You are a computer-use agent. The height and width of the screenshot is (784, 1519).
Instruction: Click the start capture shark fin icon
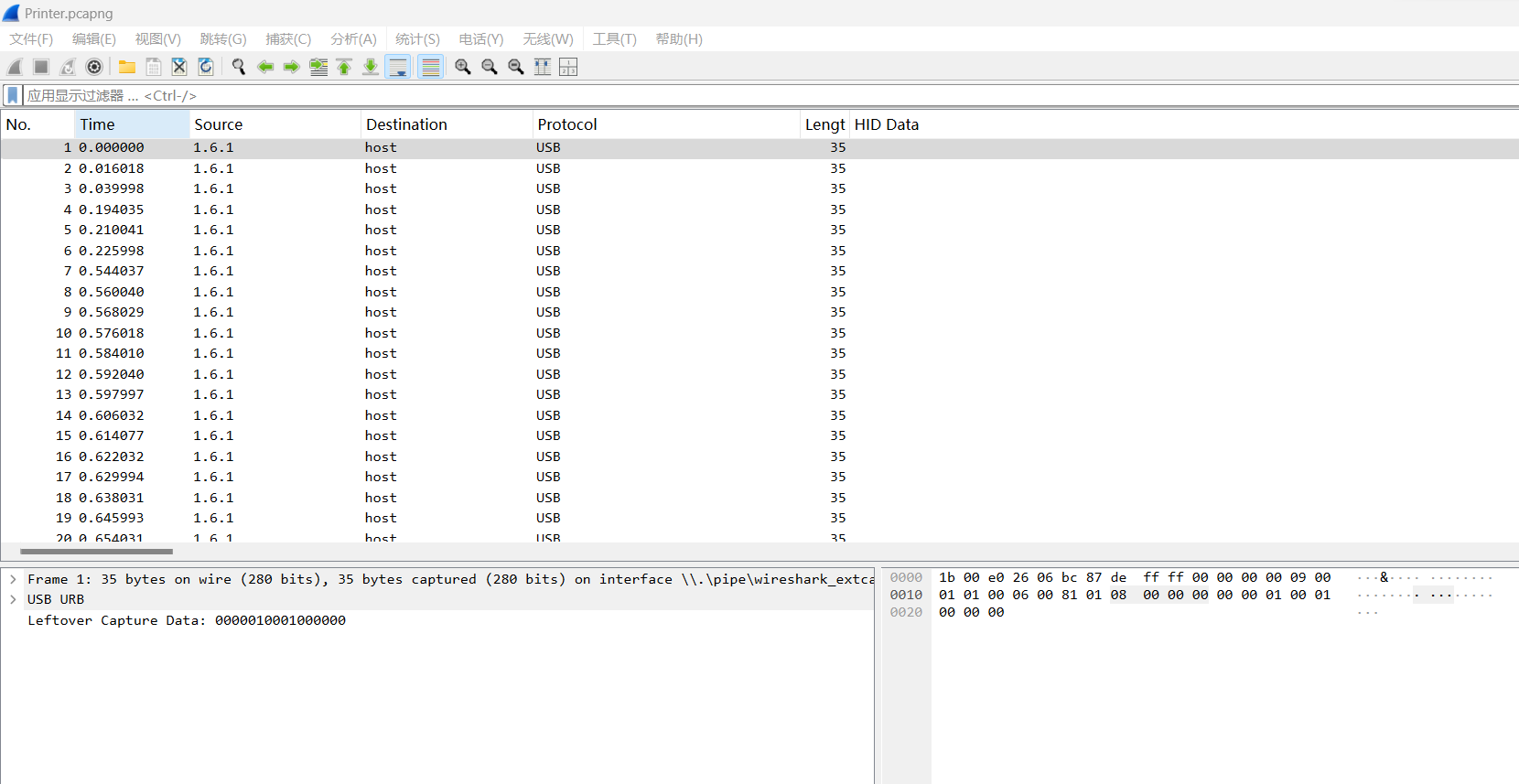pos(15,67)
